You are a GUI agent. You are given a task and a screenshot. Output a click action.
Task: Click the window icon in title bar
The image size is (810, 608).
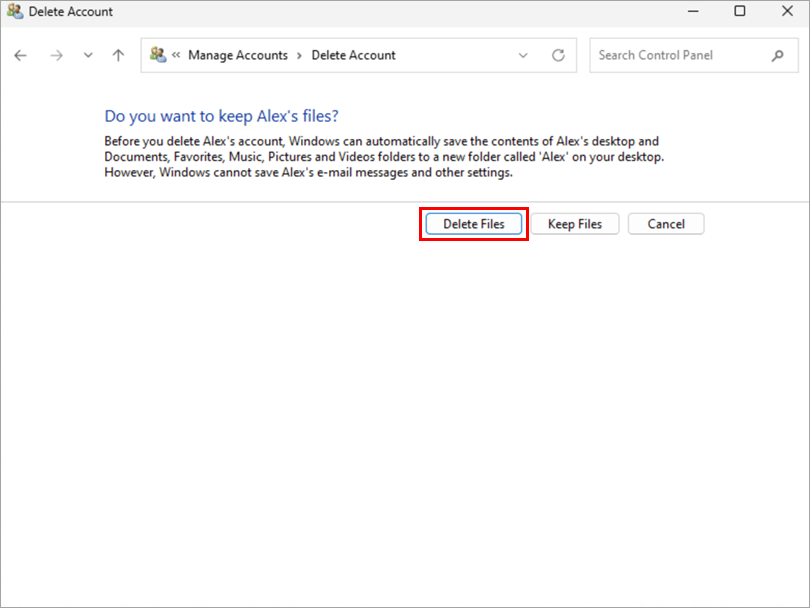pyautogui.click(x=14, y=12)
